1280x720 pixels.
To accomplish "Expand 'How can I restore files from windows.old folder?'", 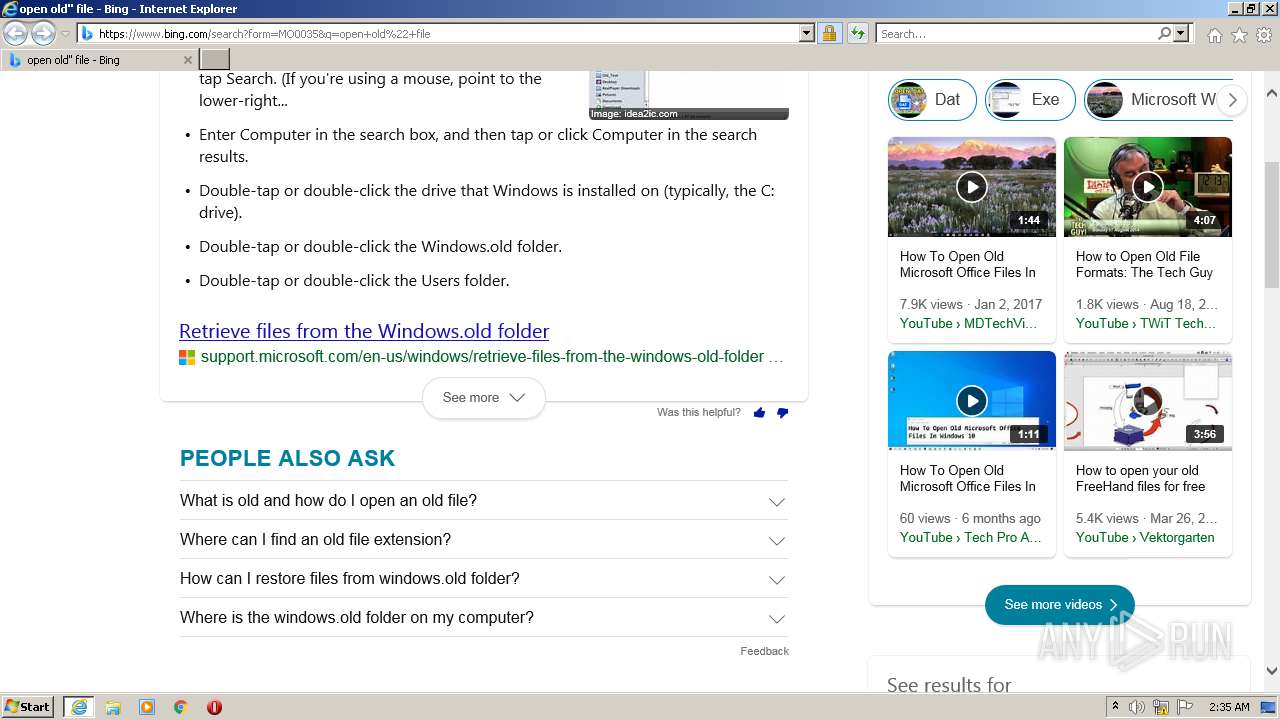I will point(484,579).
